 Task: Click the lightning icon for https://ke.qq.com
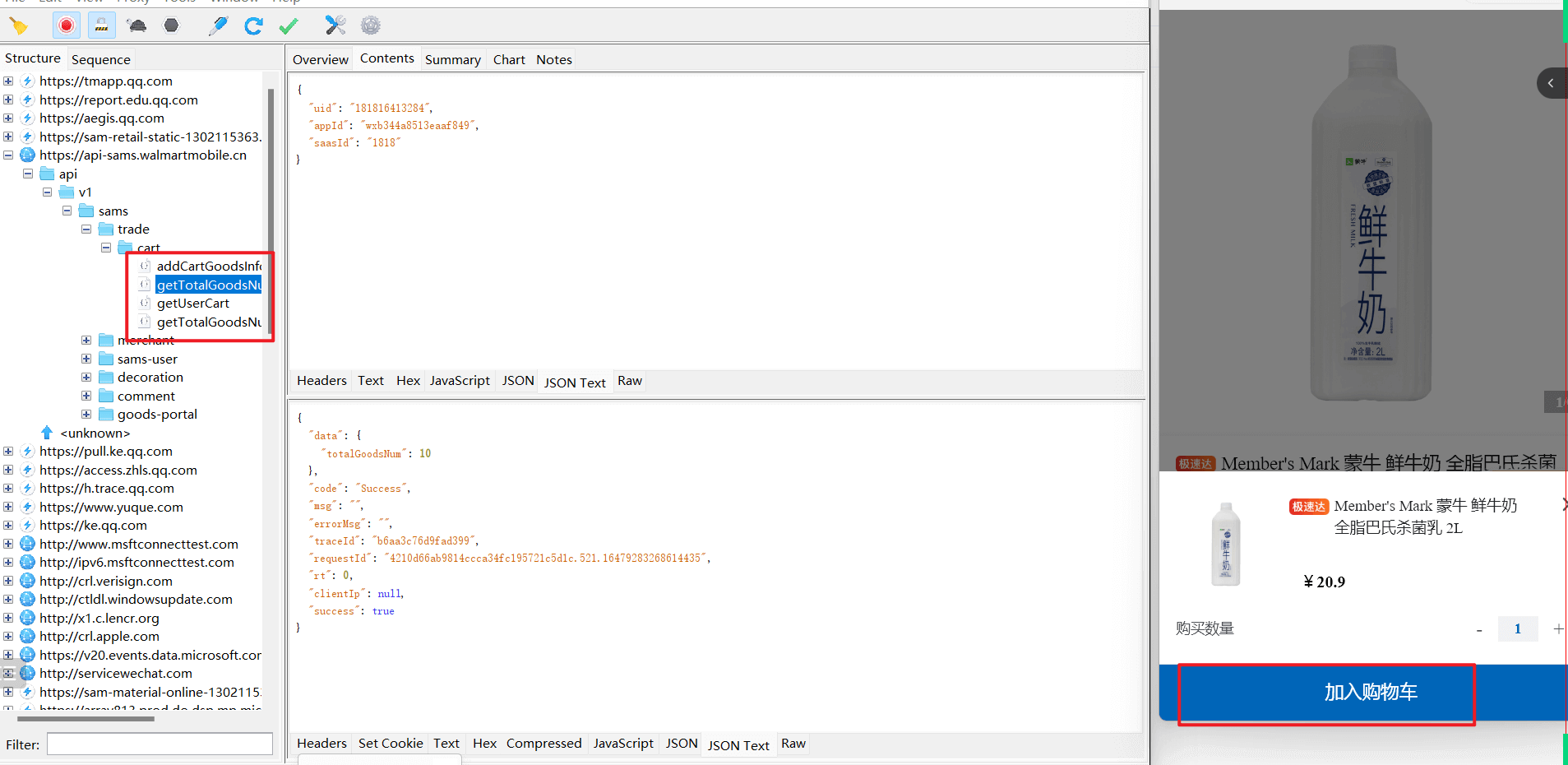pyautogui.click(x=27, y=526)
